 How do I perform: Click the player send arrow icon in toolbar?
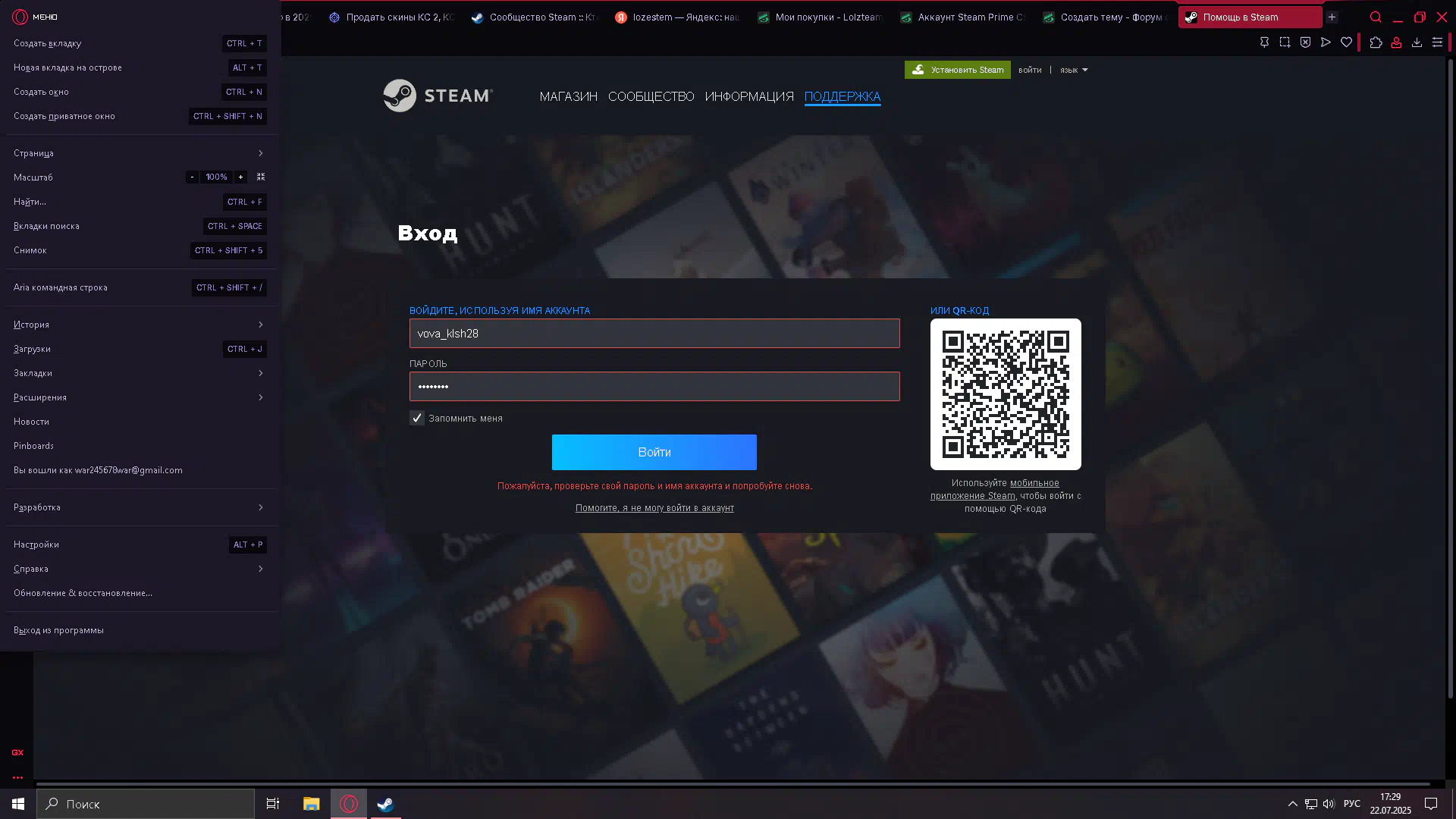coord(1326,42)
